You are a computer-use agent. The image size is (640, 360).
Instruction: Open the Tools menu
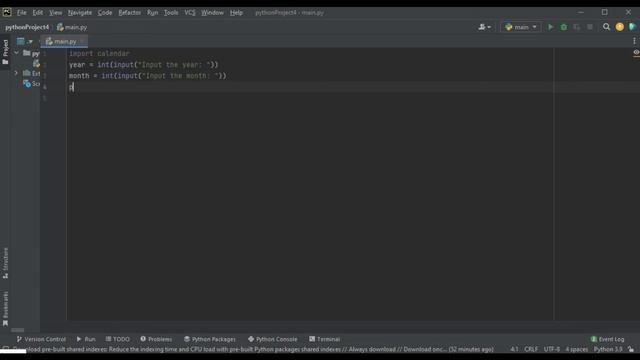click(171, 13)
